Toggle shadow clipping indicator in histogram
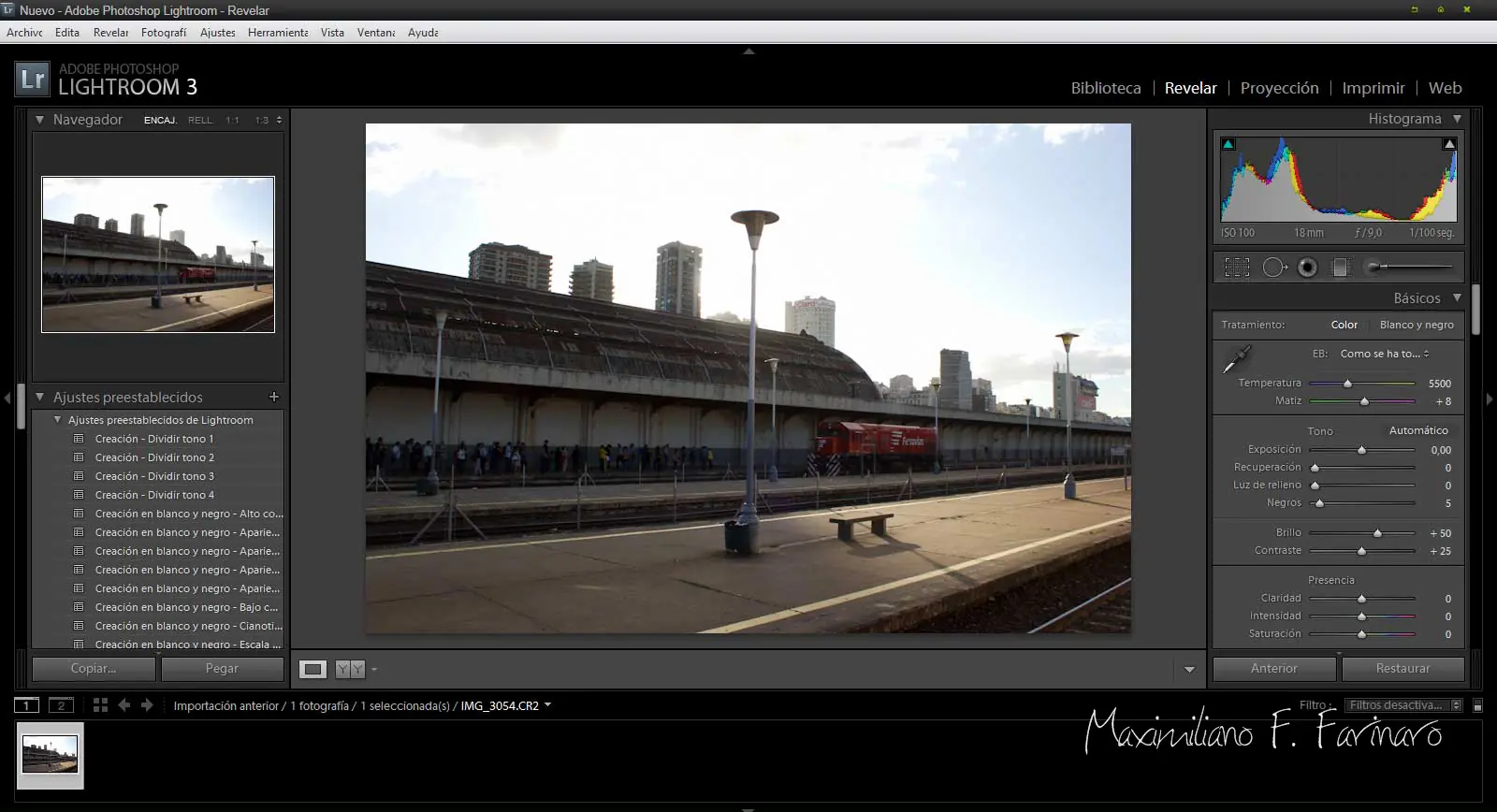The width and height of the screenshot is (1497, 812). click(1228, 144)
